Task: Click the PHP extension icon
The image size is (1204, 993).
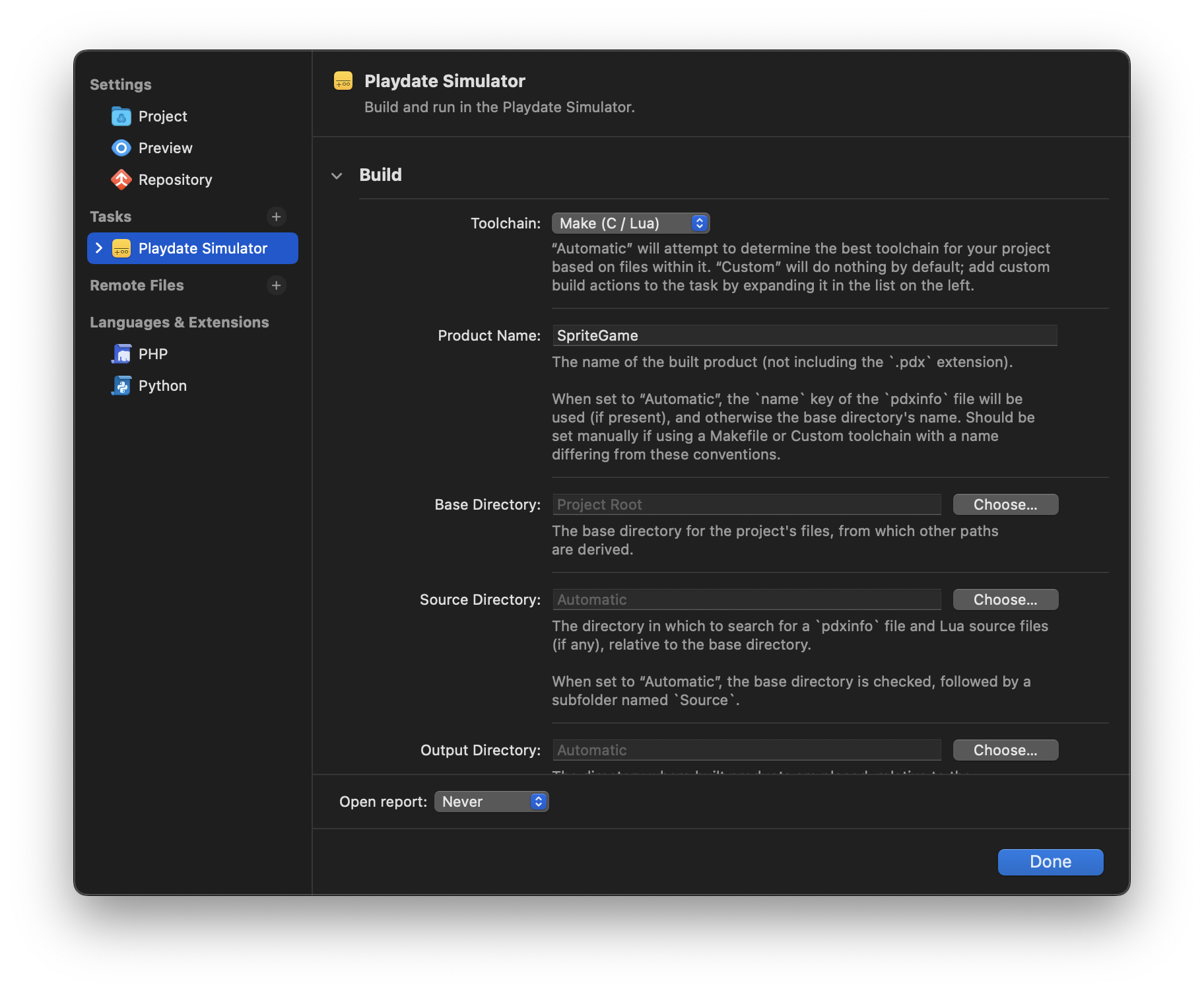Action: [x=121, y=354]
